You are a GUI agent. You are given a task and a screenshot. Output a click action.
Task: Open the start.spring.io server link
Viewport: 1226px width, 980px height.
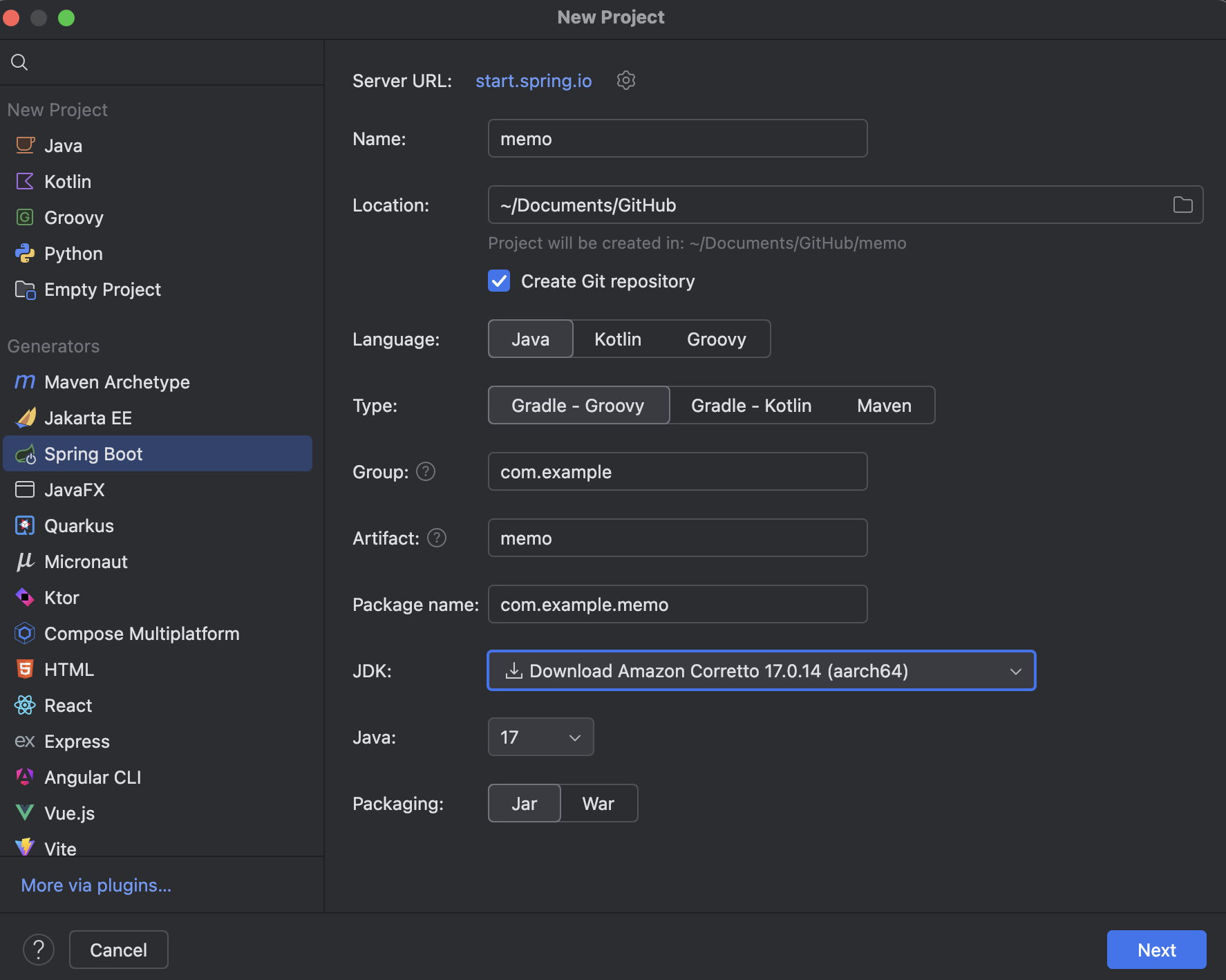click(534, 81)
